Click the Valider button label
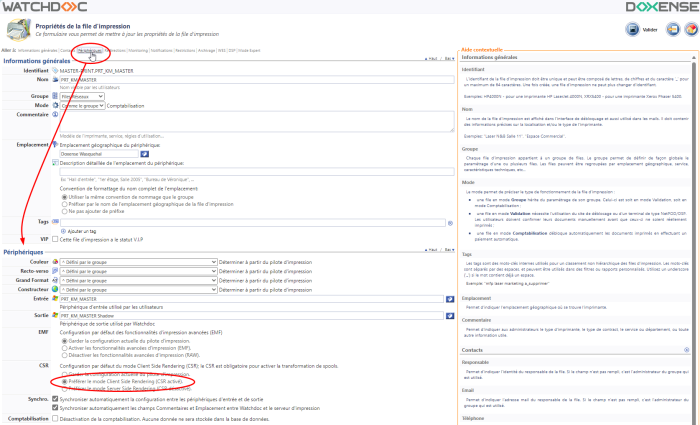Screen dimensions: 700x425 649,30
